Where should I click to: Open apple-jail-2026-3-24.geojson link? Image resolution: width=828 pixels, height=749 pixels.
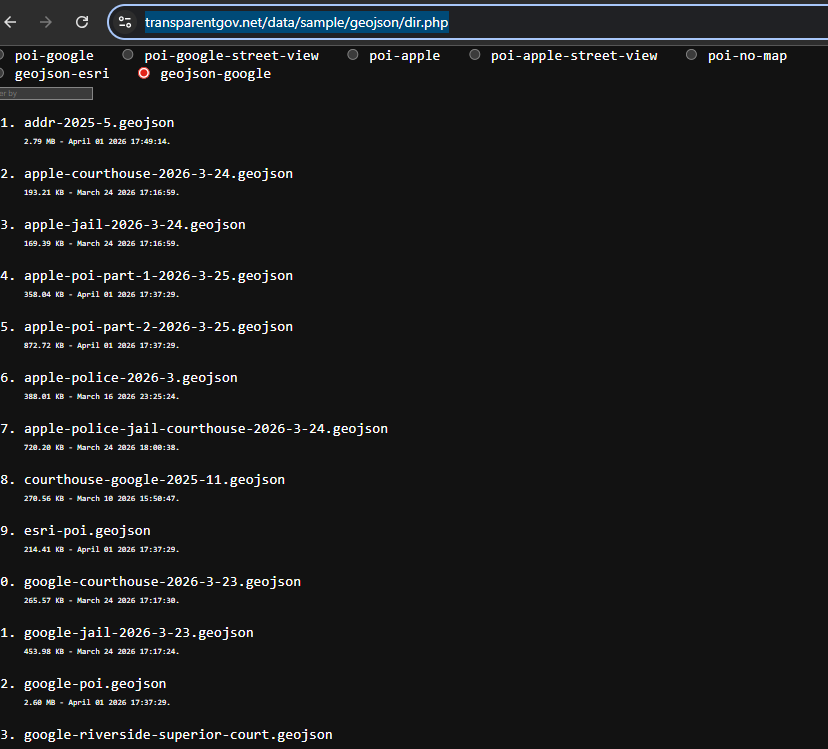[134, 225]
